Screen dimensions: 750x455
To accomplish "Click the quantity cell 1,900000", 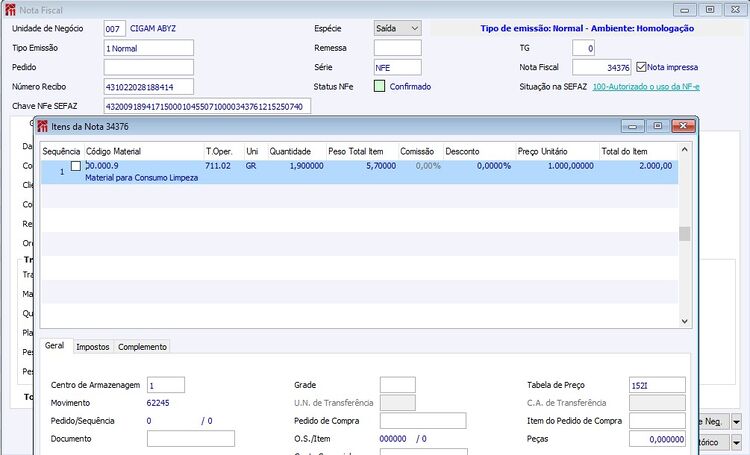I will 307,166.
